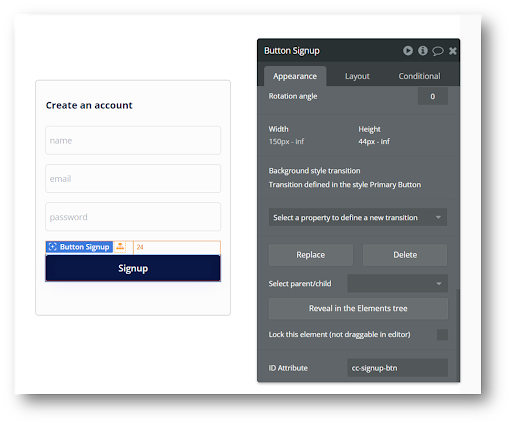The image size is (512, 425).
Task: Switch to the Layout tab
Action: click(x=357, y=76)
